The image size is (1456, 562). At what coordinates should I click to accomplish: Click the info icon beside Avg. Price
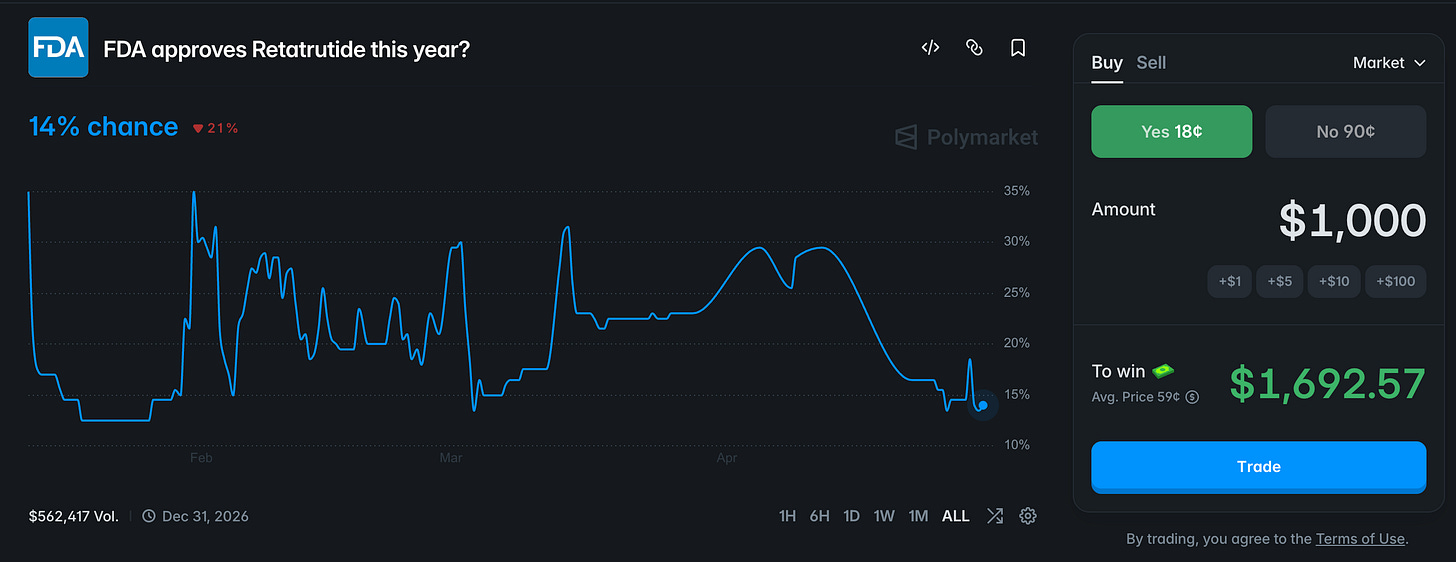click(x=1192, y=397)
